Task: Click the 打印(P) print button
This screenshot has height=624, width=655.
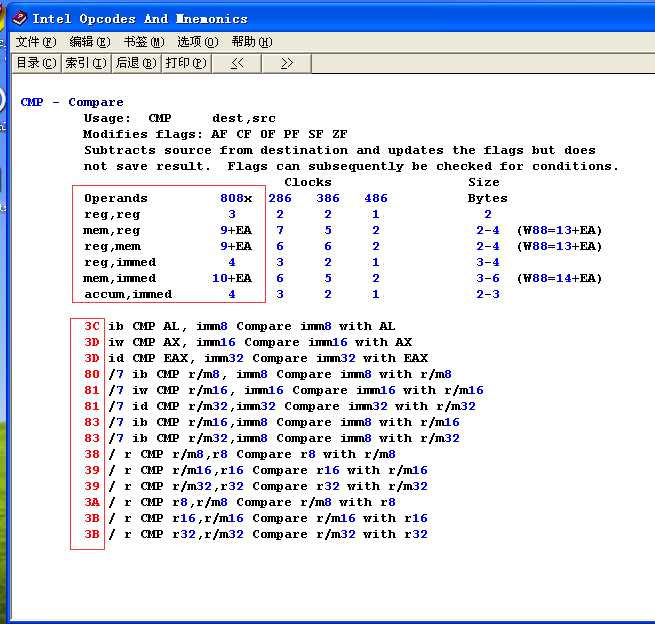Action: coord(186,63)
